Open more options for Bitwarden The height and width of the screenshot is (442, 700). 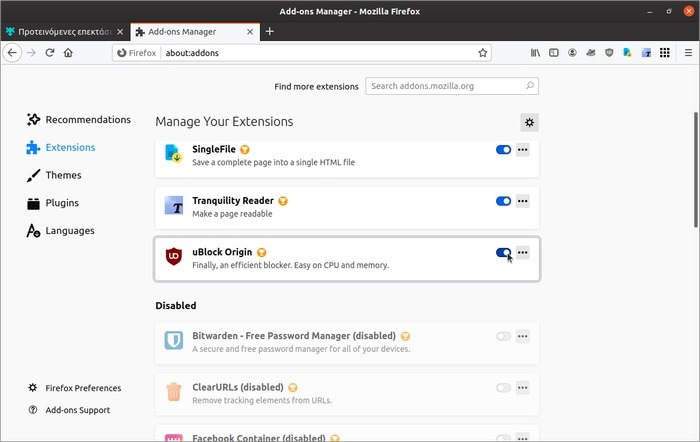coord(523,336)
